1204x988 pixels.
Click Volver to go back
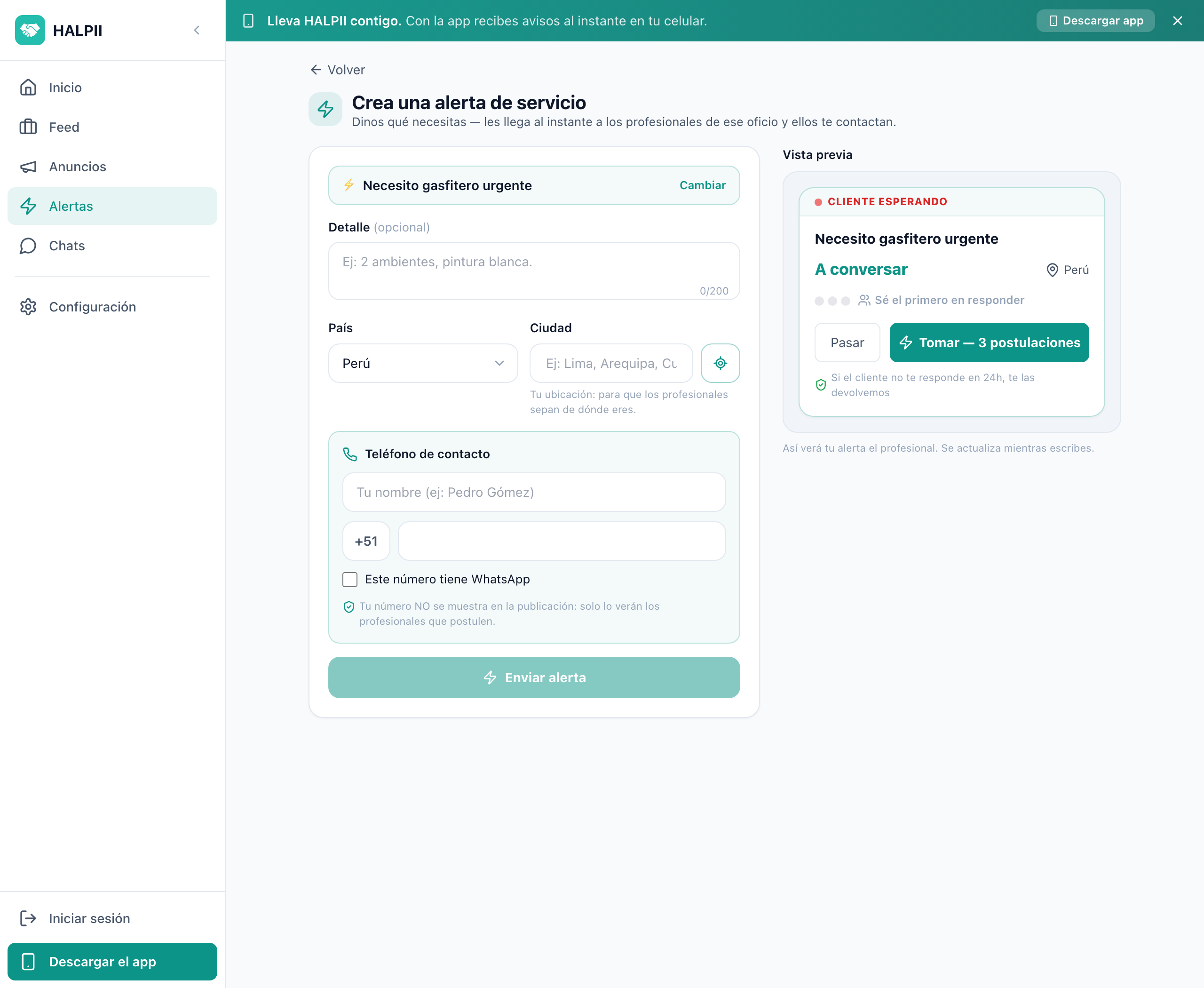[337, 70]
